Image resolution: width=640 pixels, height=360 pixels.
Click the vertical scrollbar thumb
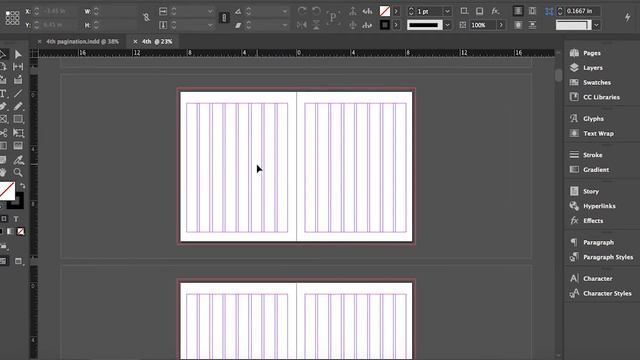pos(558,75)
